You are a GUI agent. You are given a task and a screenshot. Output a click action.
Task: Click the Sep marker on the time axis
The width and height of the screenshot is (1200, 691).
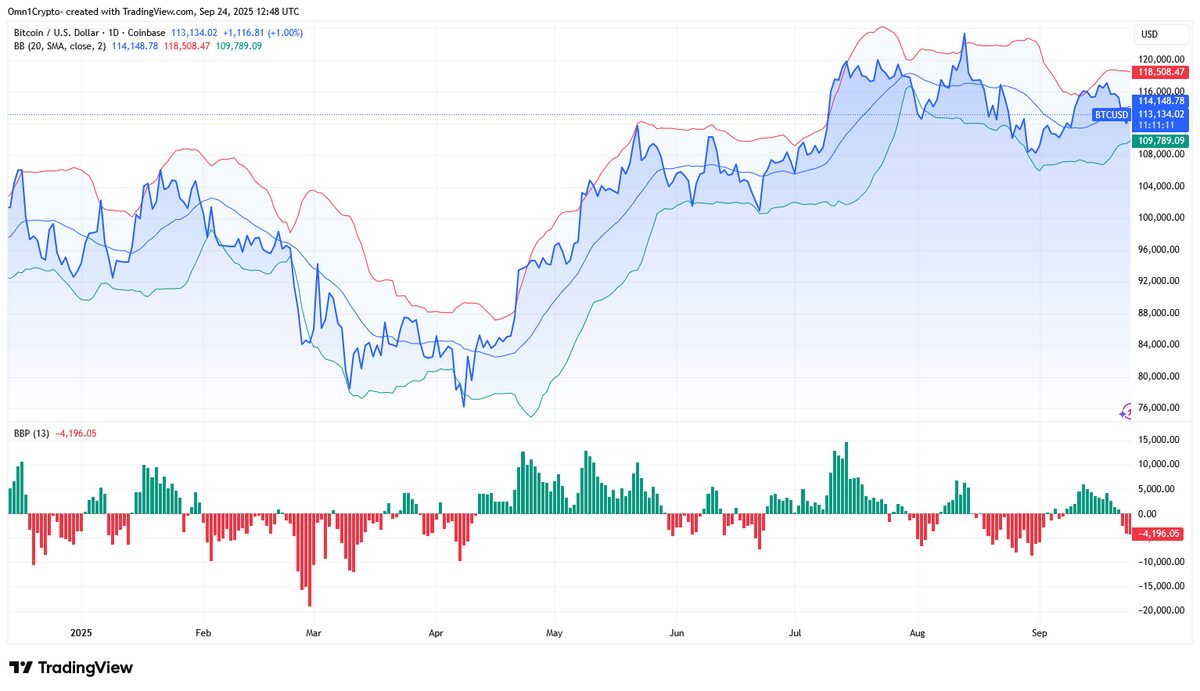pos(1038,633)
